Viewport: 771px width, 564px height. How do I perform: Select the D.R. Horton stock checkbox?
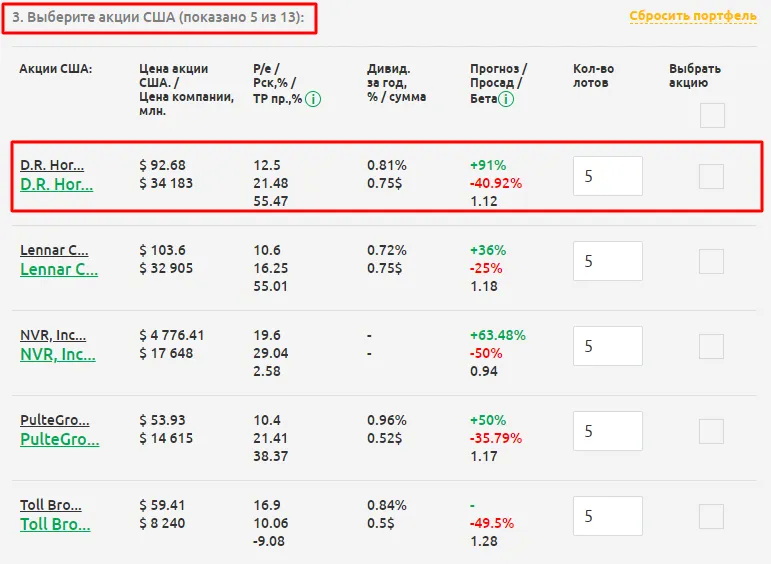711,176
